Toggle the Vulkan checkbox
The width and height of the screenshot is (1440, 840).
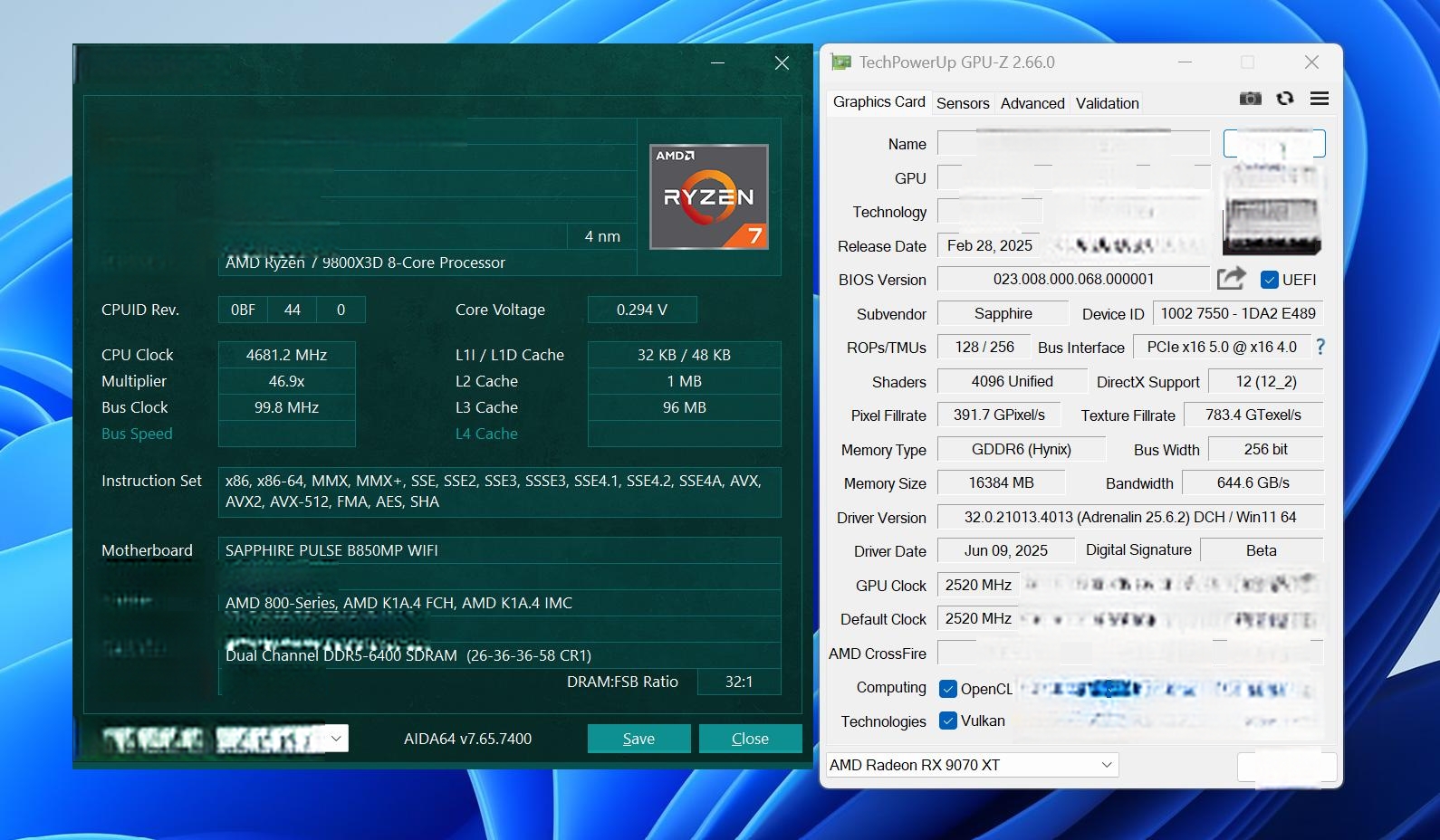click(x=948, y=721)
